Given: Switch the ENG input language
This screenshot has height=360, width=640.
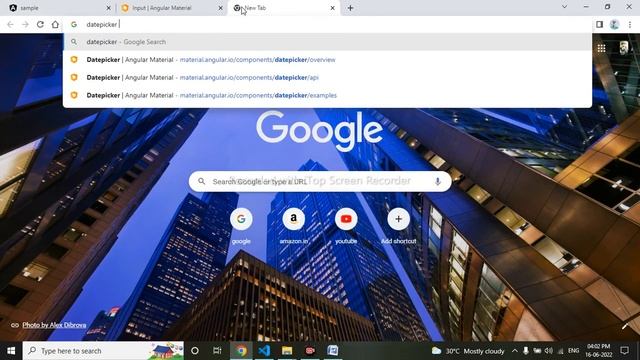Looking at the screenshot, I should coord(573,351).
